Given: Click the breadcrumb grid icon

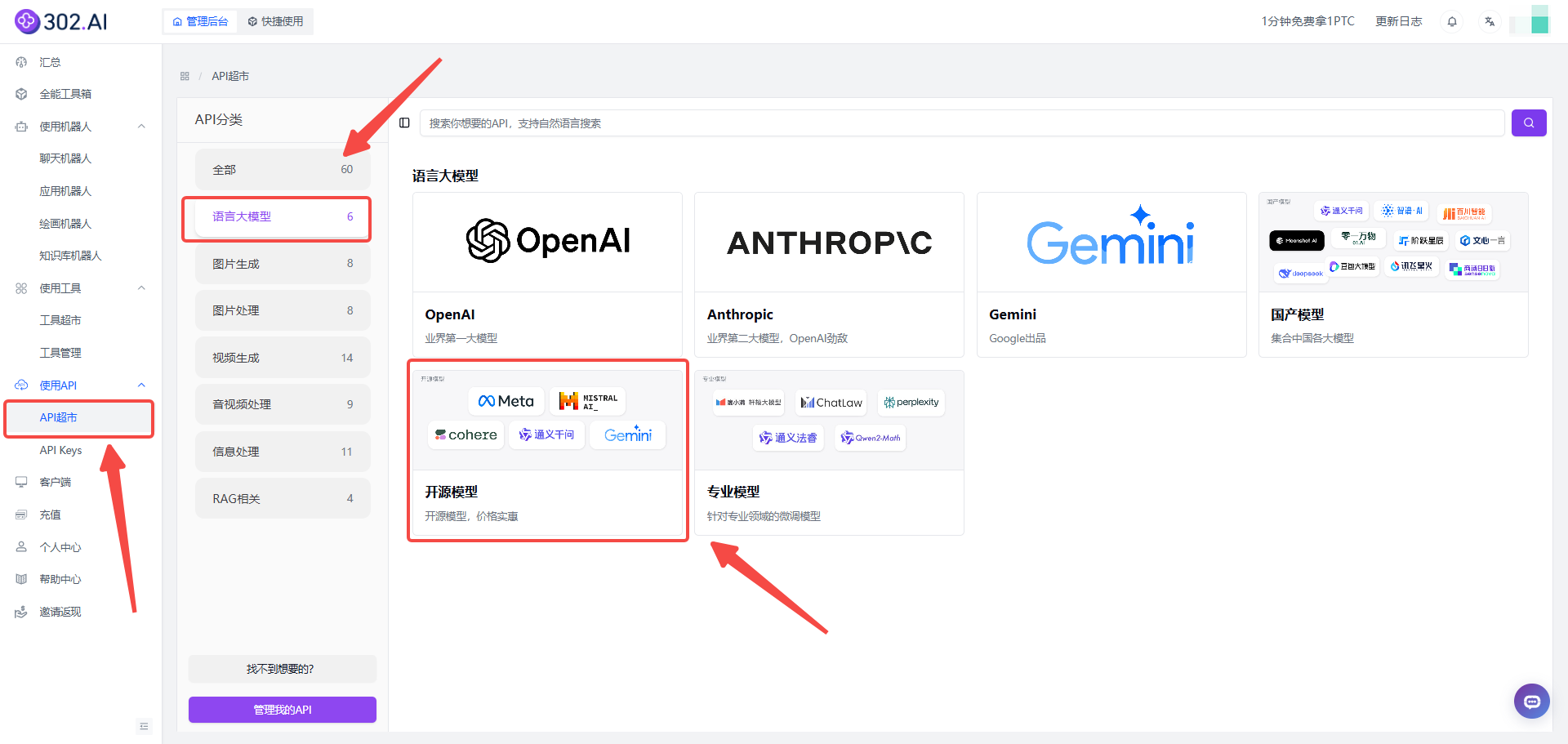Looking at the screenshot, I should tap(185, 76).
